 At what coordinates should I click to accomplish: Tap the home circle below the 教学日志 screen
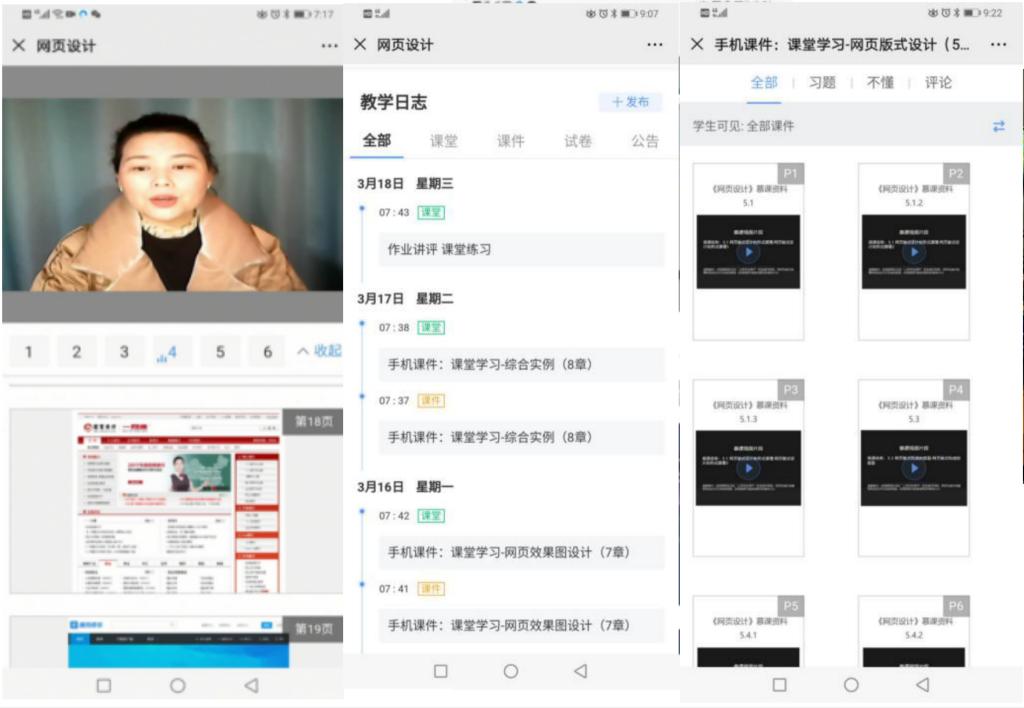click(x=511, y=671)
